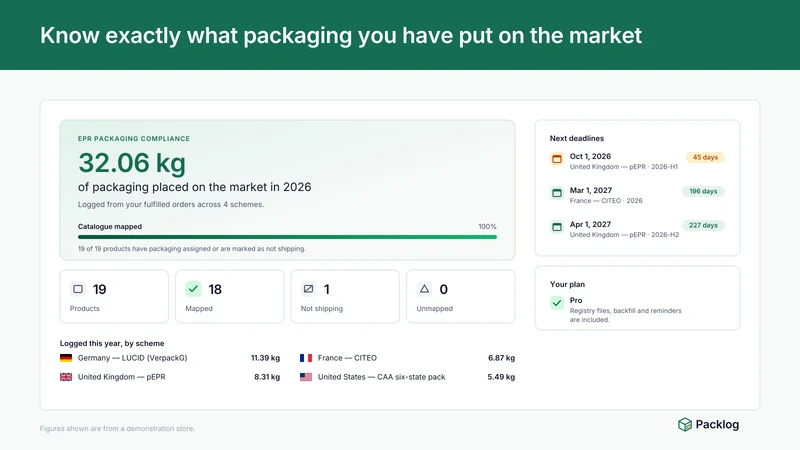
Task: Click the 196 days deadline badge
Action: point(703,191)
